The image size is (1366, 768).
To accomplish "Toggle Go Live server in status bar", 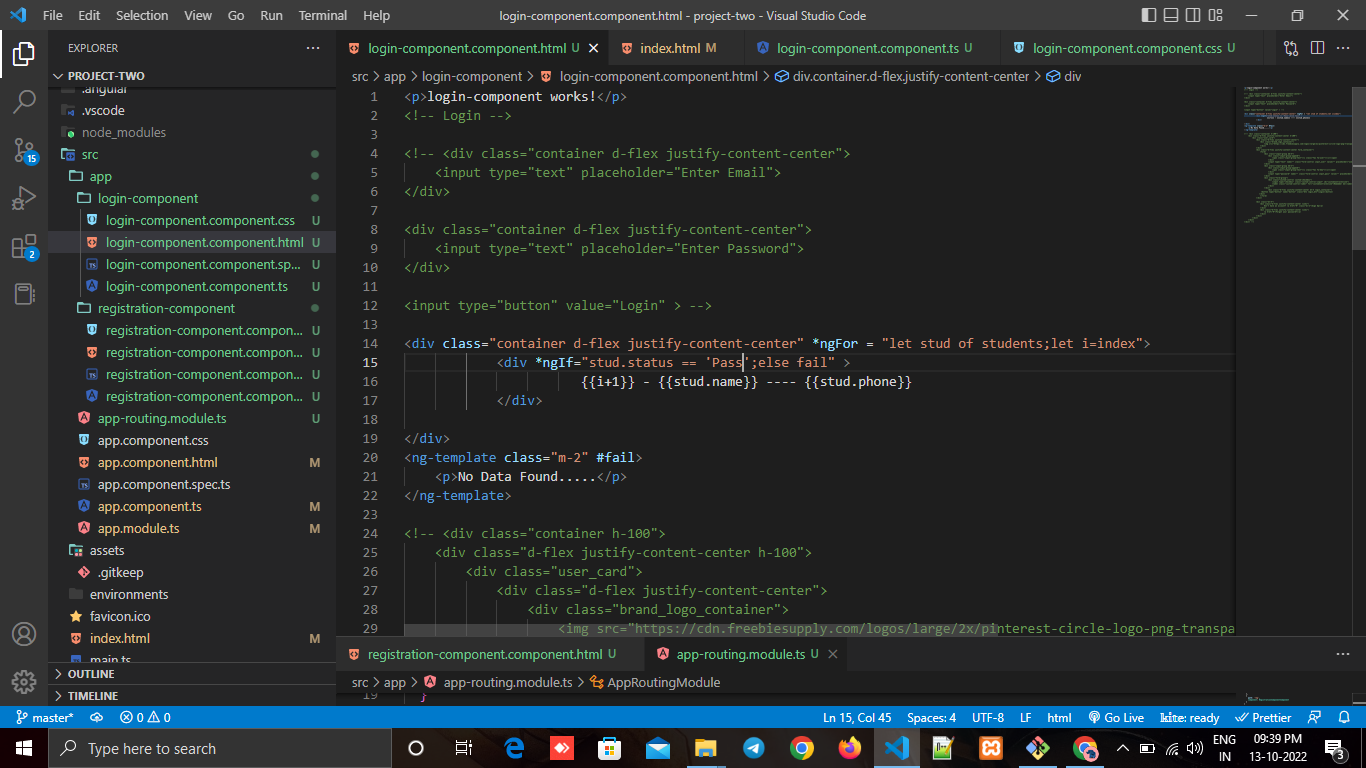I will [1117, 717].
